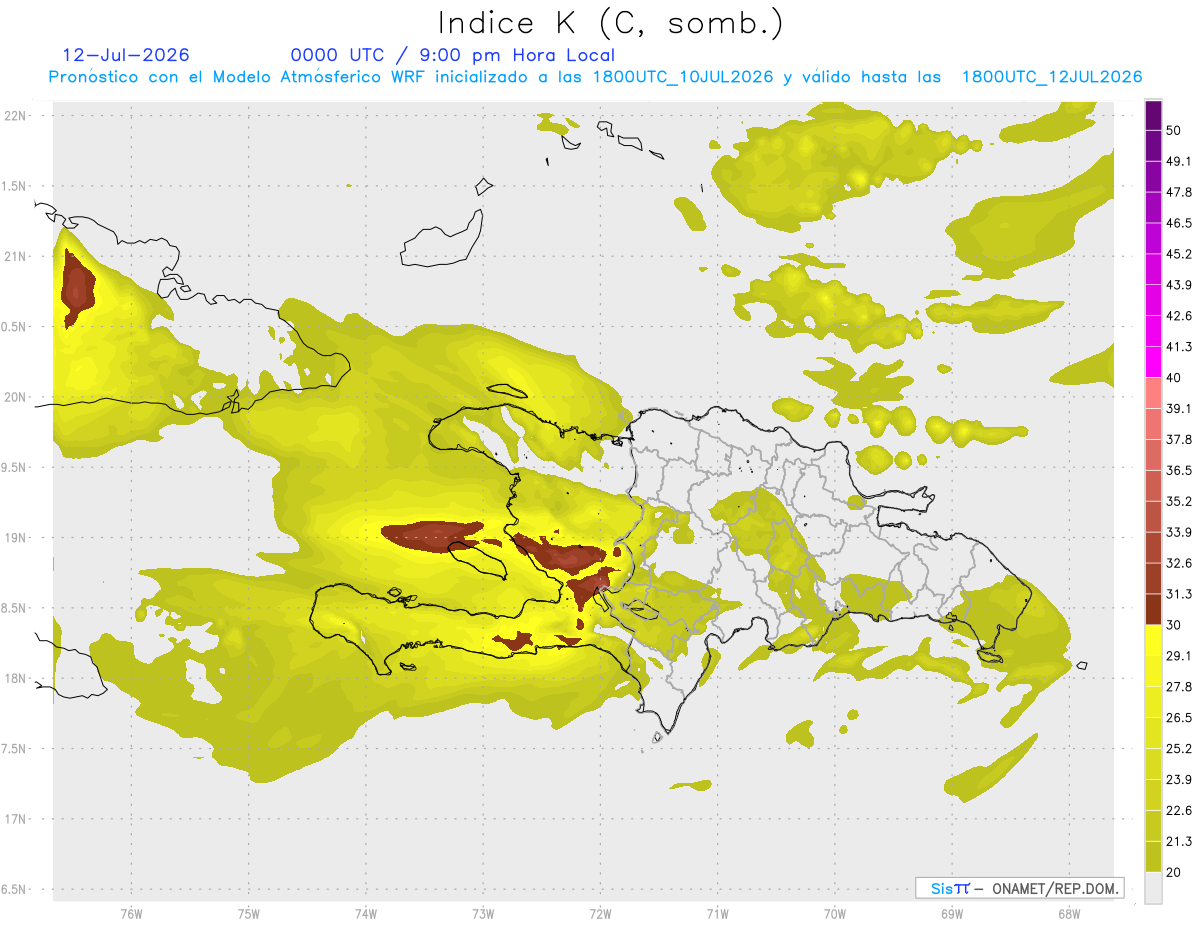Click the colorbar value "40"
The width and height of the screenshot is (1200, 927).
tap(1174, 377)
